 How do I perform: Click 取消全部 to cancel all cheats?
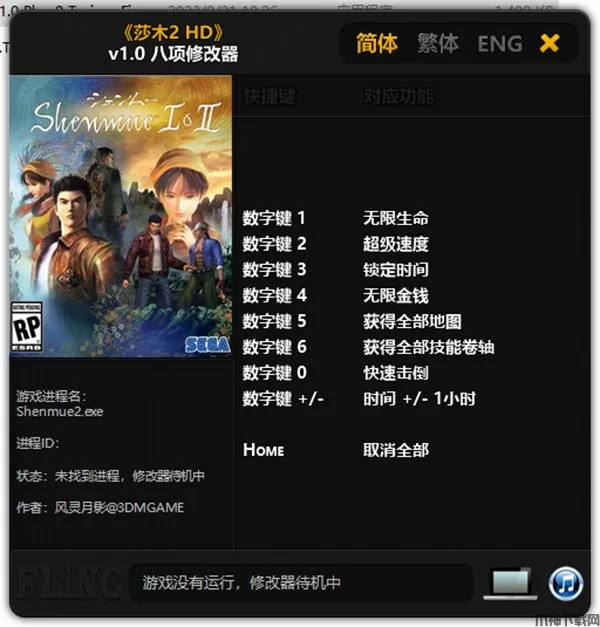[396, 450]
